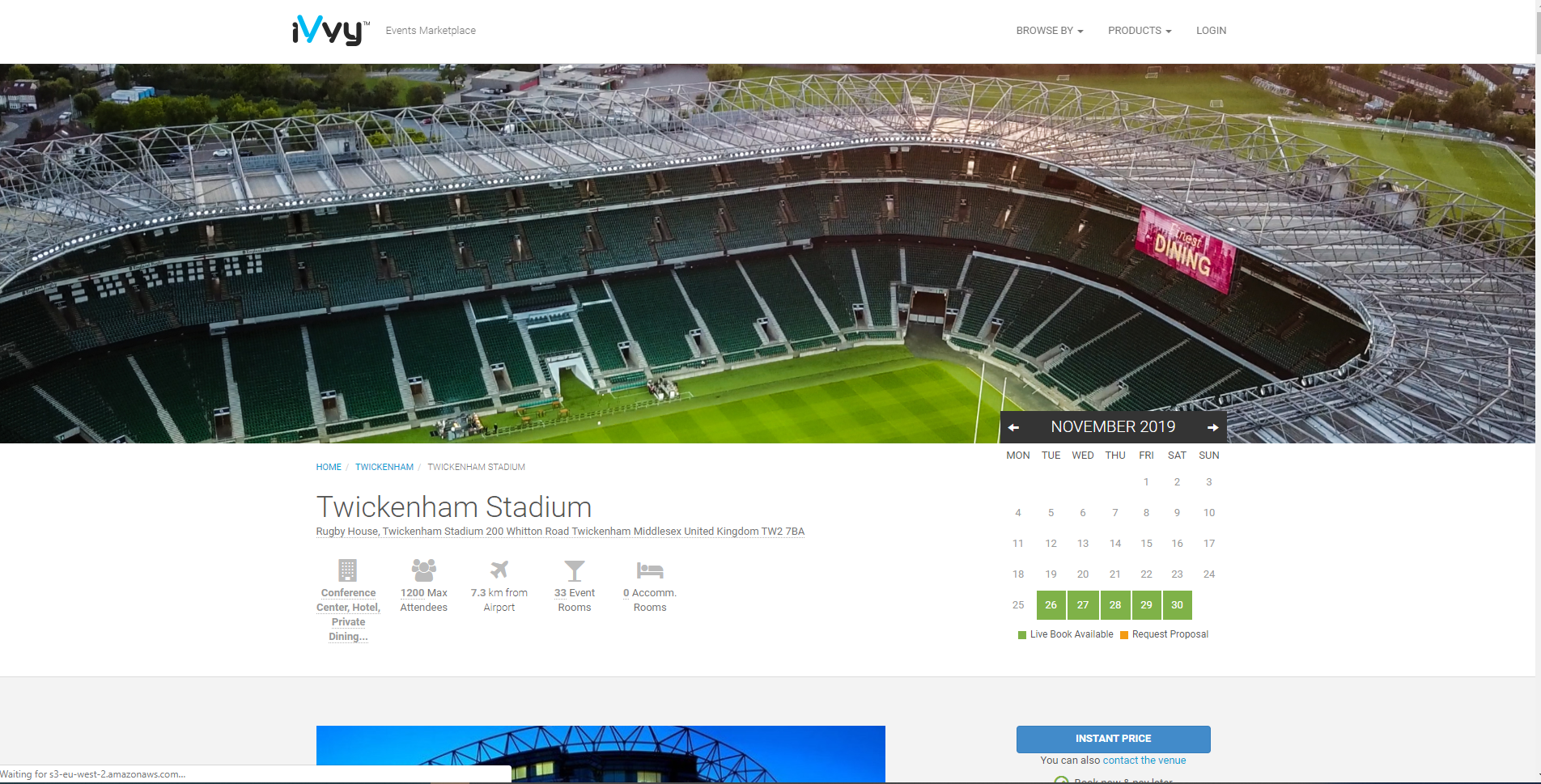Go to previous month in calendar

(1013, 427)
